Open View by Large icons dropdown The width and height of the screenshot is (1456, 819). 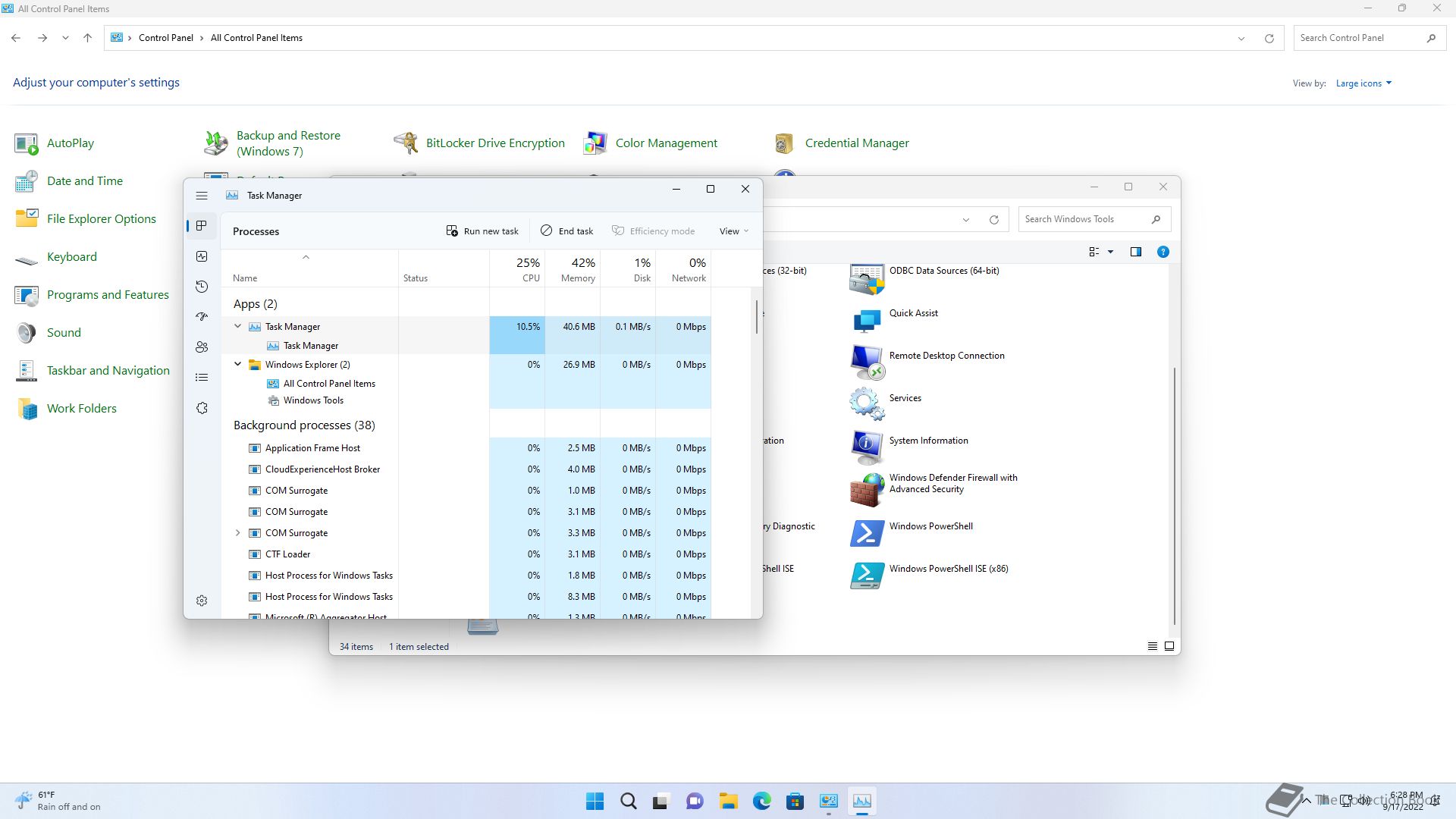click(x=1363, y=83)
